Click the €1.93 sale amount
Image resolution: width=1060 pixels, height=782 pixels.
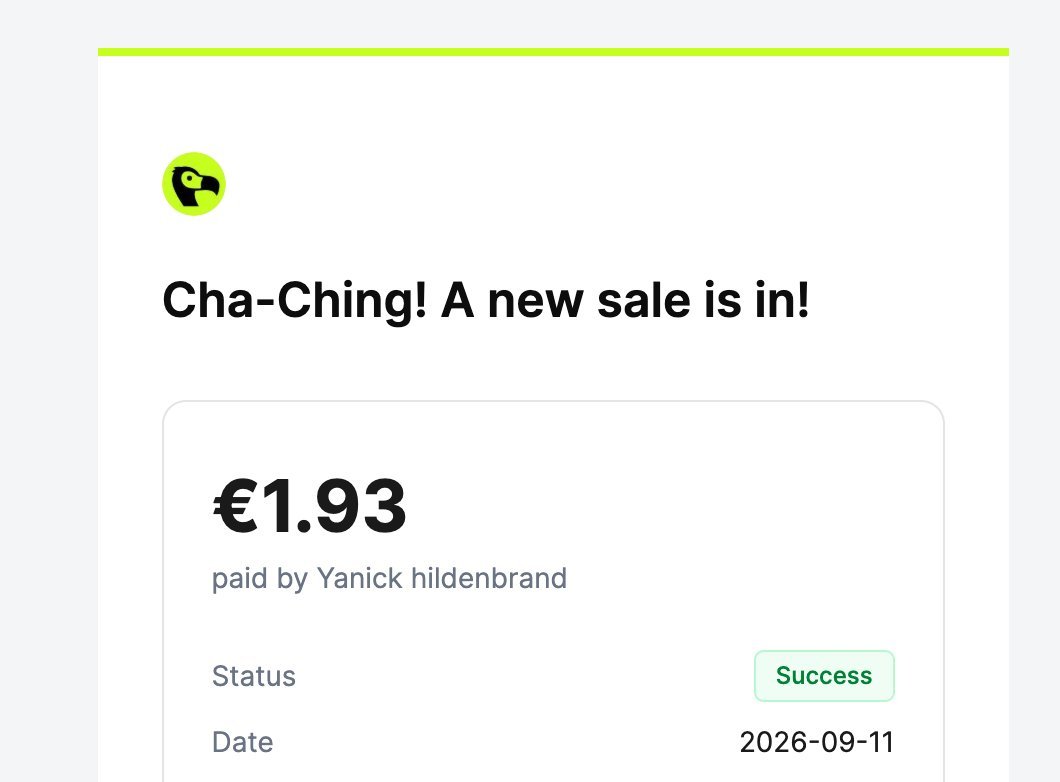pos(310,506)
